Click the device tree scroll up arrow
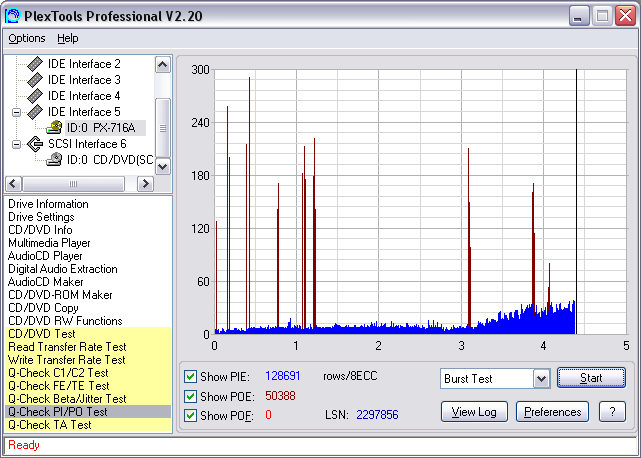 click(163, 65)
